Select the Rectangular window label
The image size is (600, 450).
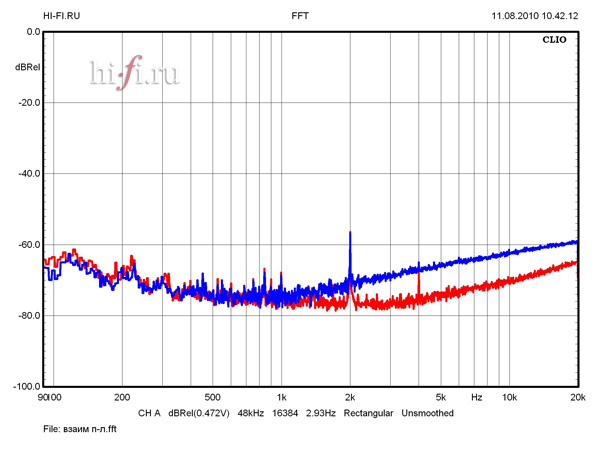coord(371,413)
